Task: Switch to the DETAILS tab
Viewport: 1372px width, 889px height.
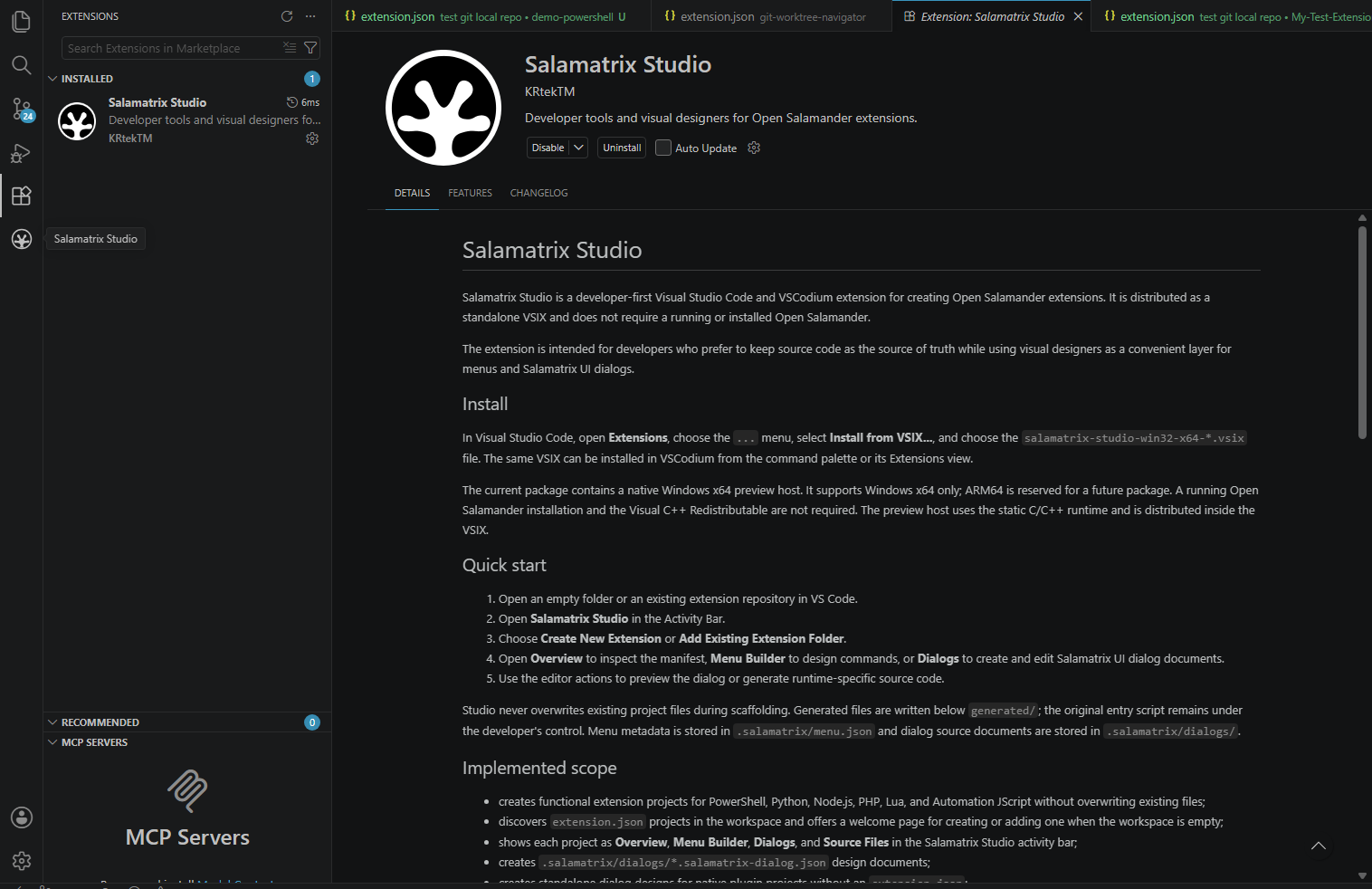Action: pyautogui.click(x=412, y=193)
